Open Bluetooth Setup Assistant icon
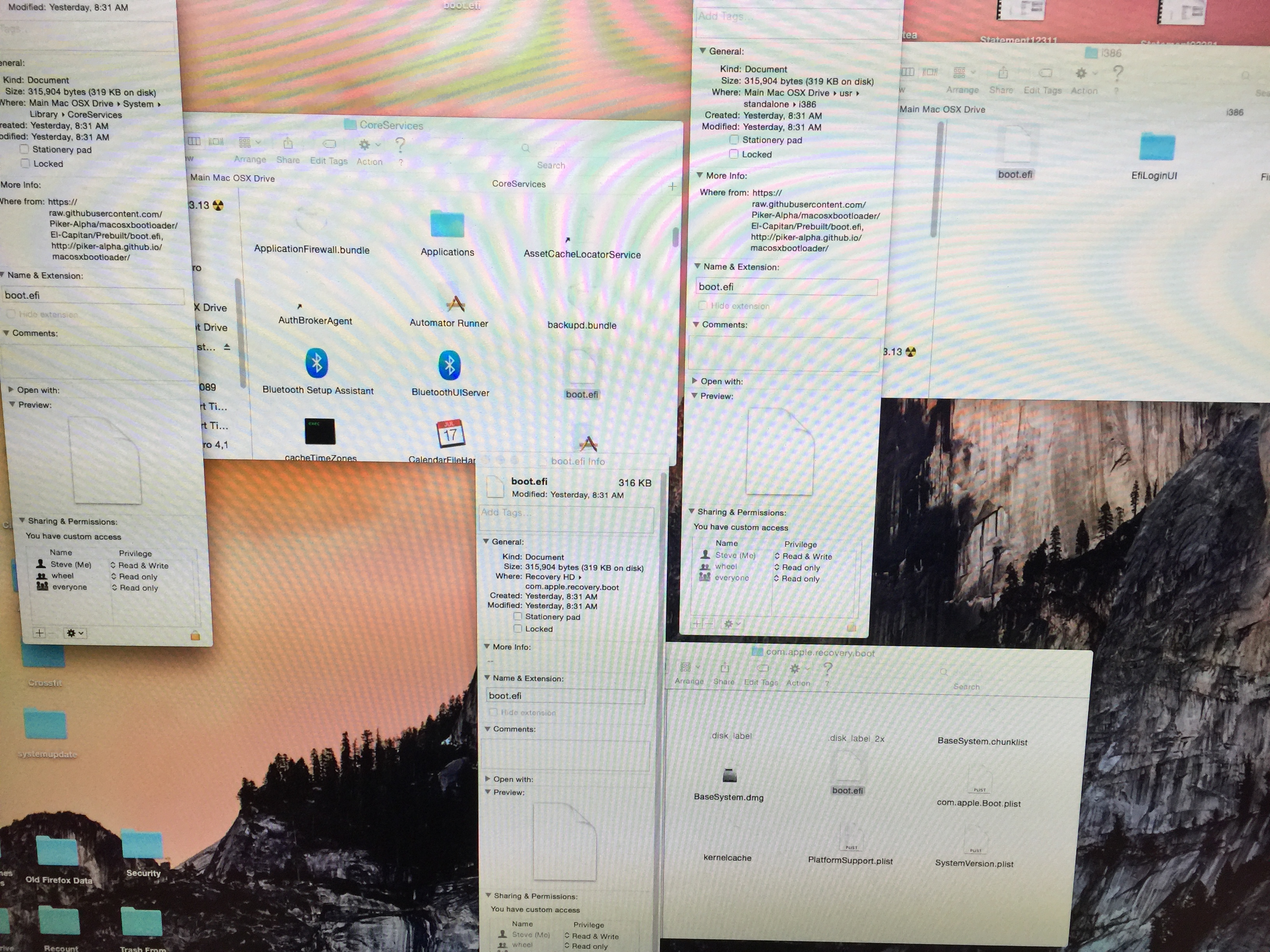The width and height of the screenshot is (1270, 952). [x=316, y=364]
